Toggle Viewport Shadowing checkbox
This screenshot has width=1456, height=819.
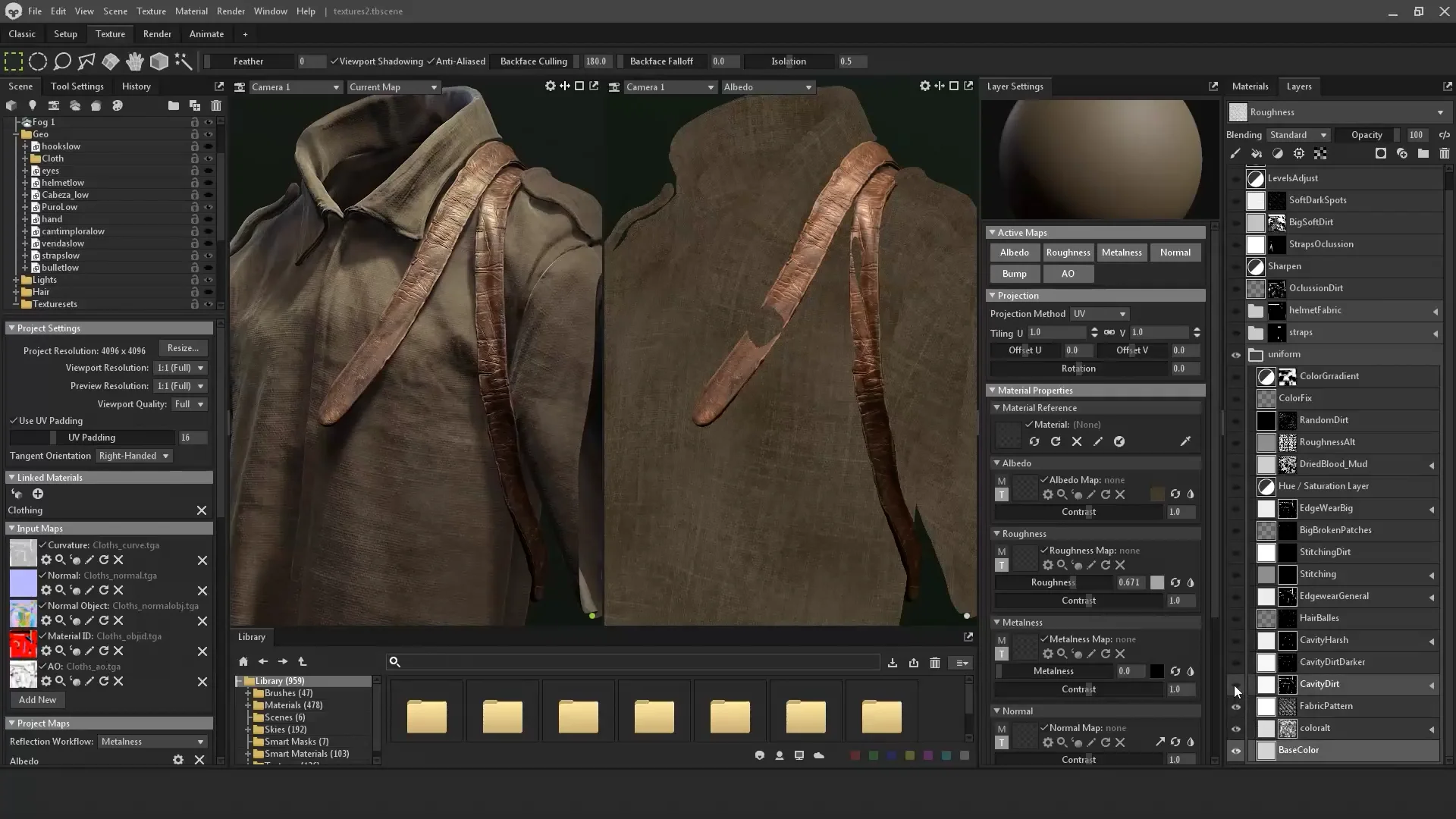(334, 61)
